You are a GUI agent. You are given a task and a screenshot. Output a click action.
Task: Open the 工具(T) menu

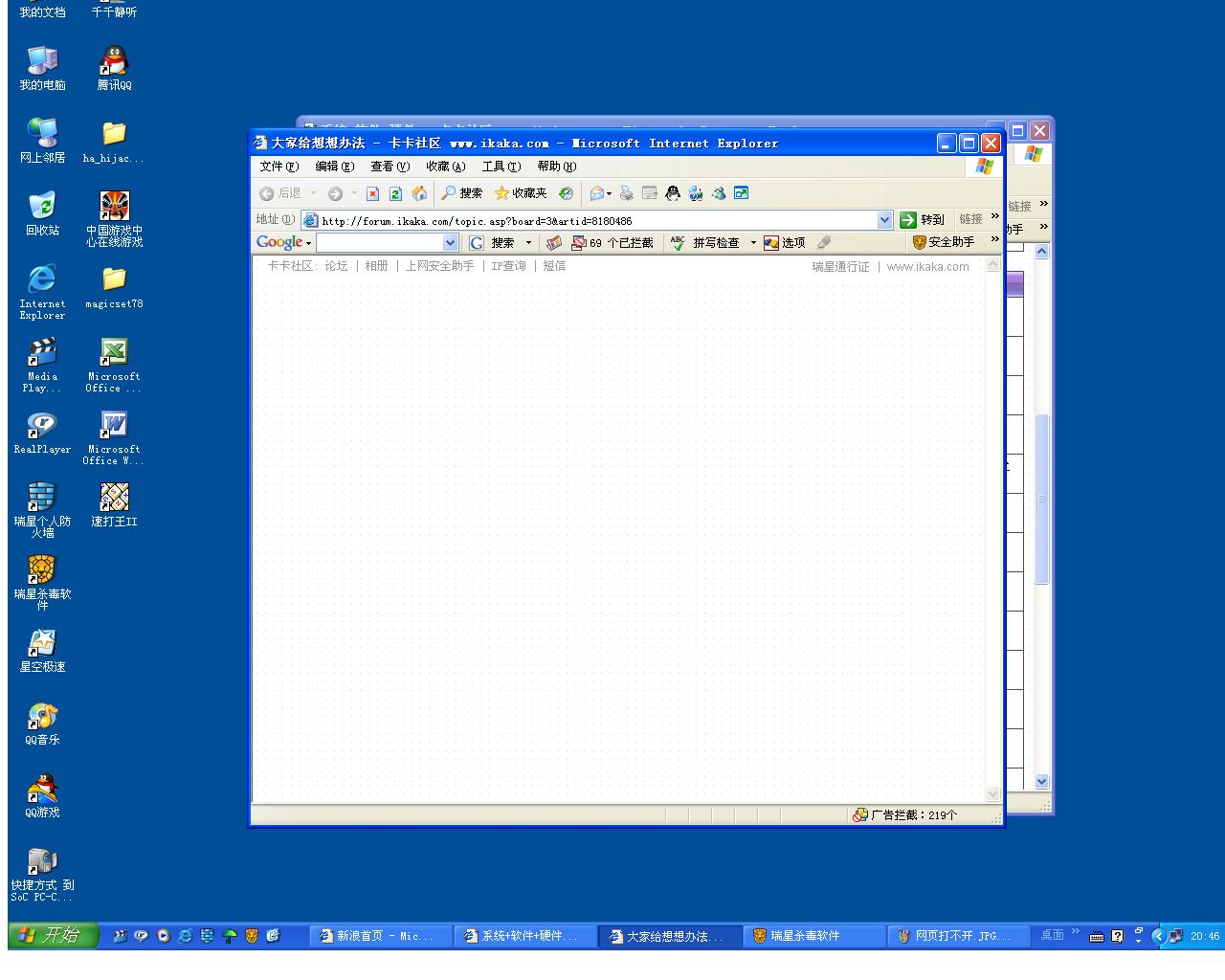point(501,167)
